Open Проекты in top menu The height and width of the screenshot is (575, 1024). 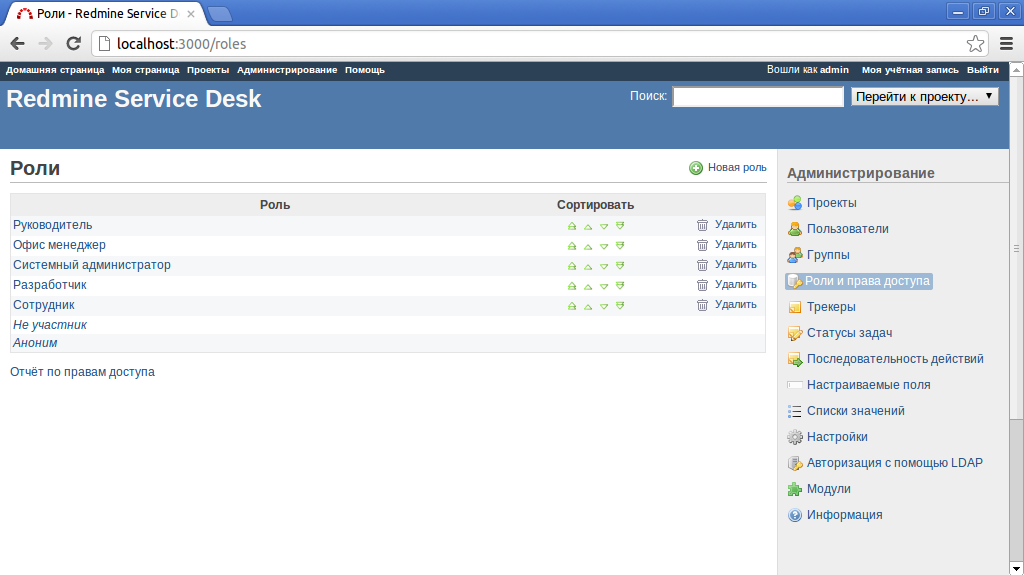pyautogui.click(x=208, y=70)
